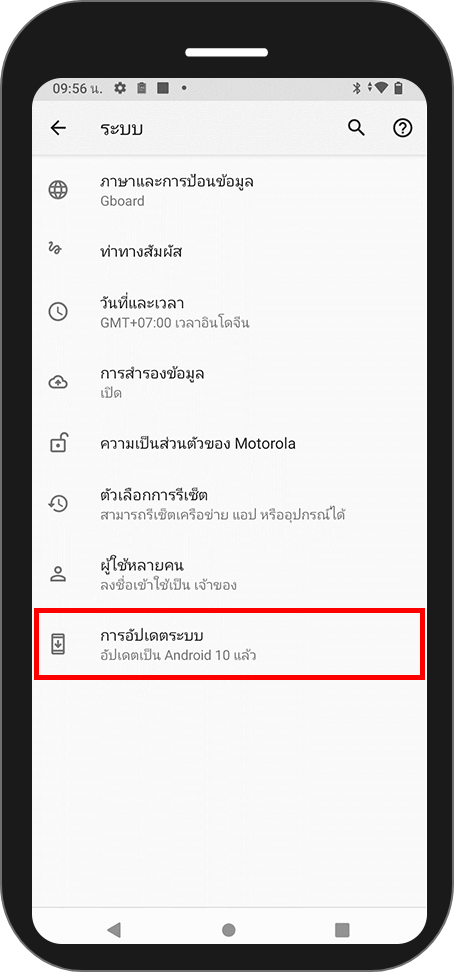
Task: Open ตัวเลือกการรีเซ็ต entry
Action: click(229, 504)
